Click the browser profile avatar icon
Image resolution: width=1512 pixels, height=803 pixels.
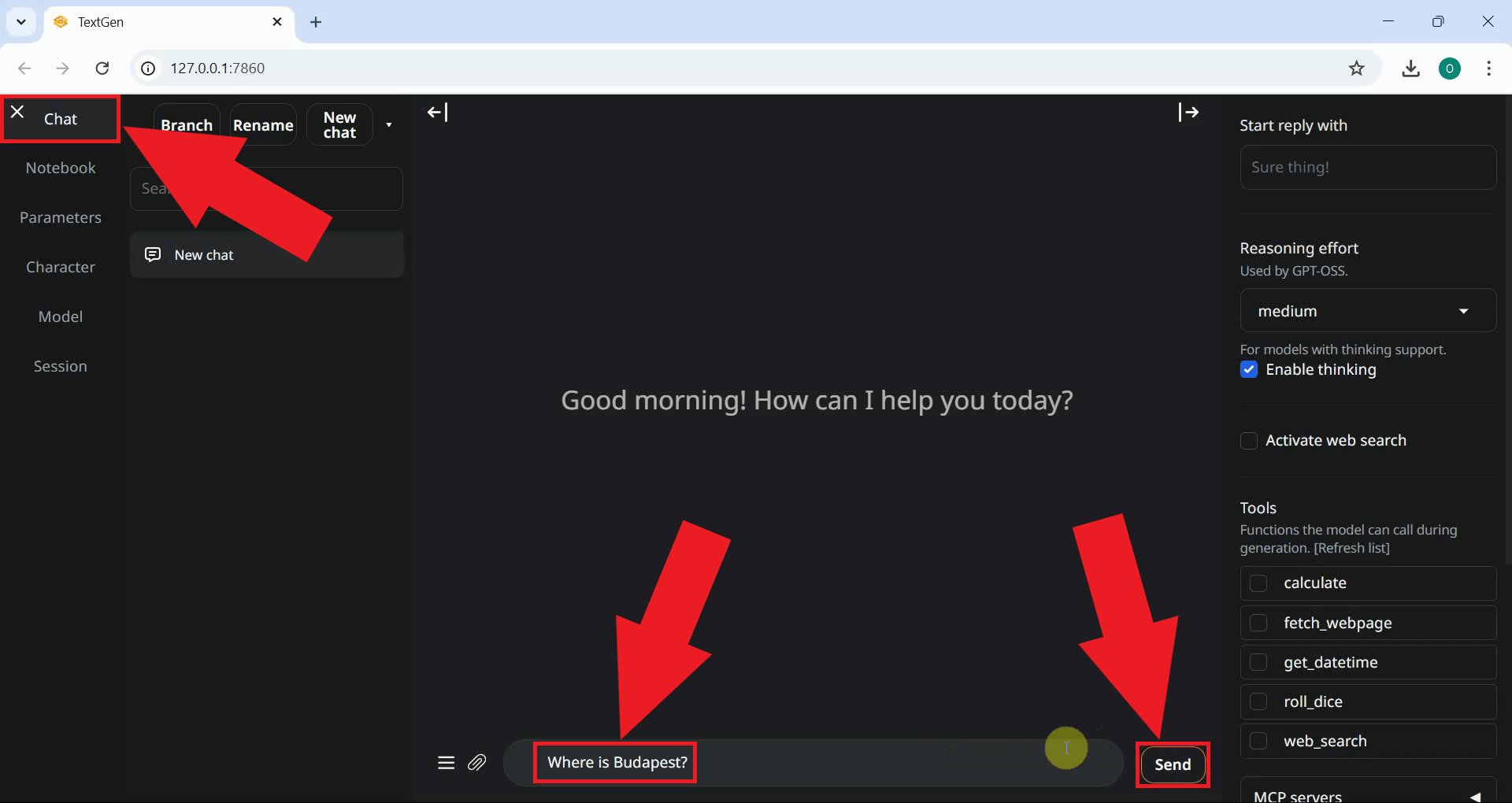click(1451, 68)
